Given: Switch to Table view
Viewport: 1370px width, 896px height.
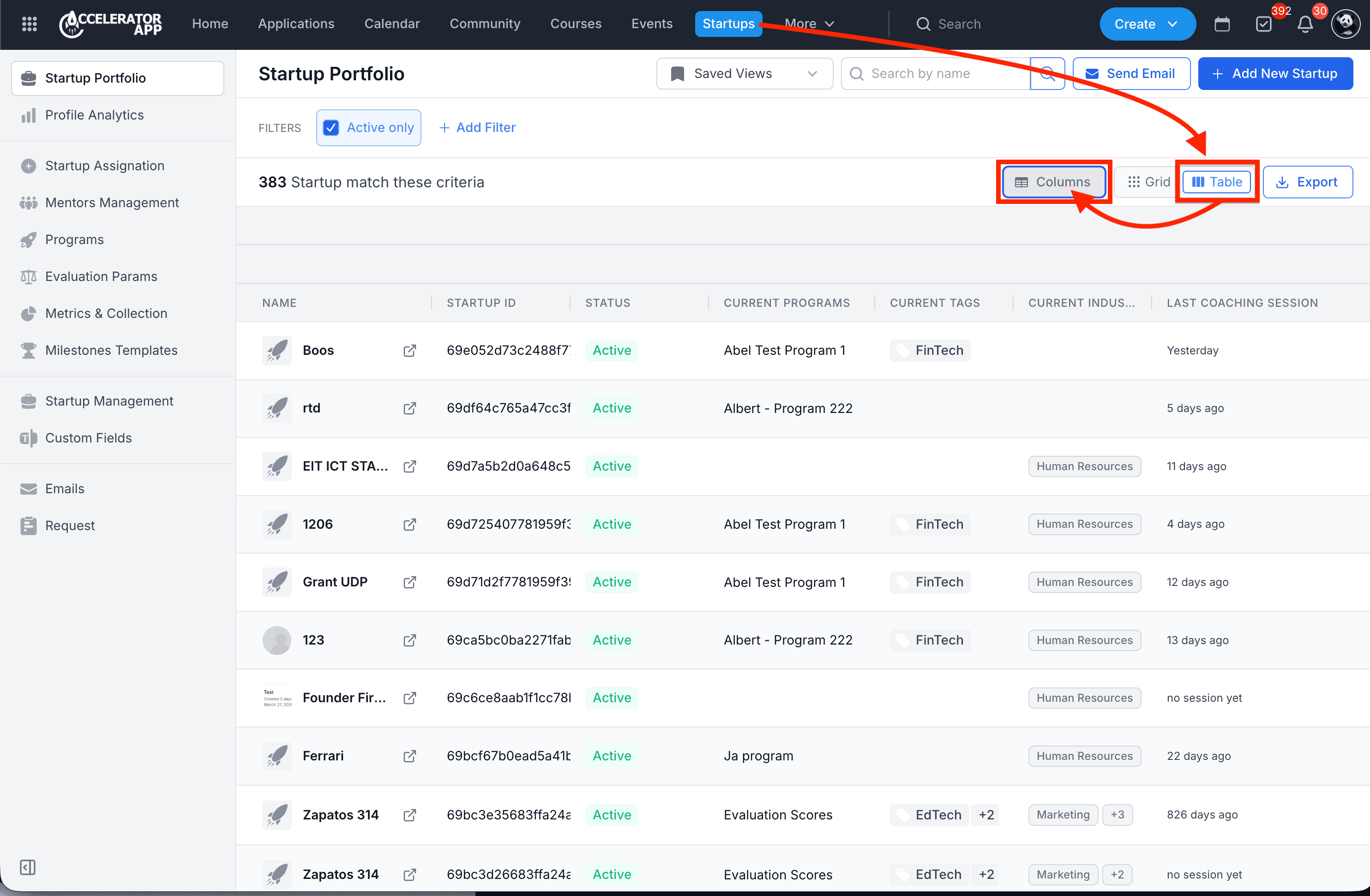Looking at the screenshot, I should tap(1216, 182).
